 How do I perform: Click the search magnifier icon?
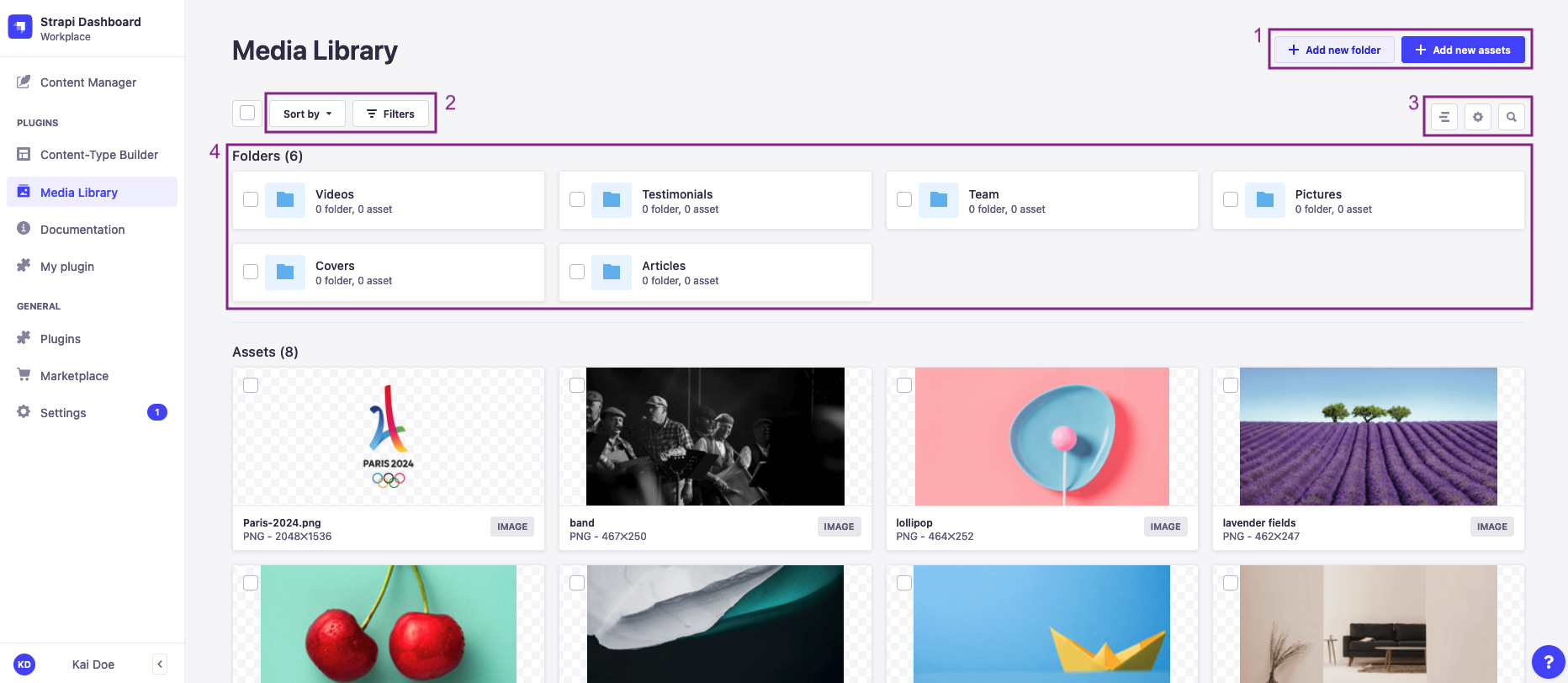pyautogui.click(x=1512, y=117)
